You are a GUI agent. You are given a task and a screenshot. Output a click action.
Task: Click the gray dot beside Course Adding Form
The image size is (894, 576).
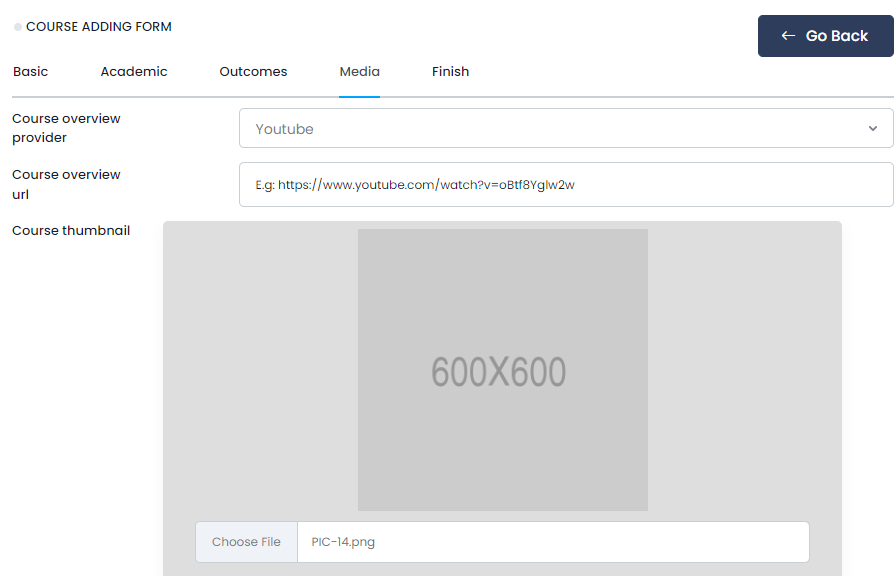(x=18, y=27)
